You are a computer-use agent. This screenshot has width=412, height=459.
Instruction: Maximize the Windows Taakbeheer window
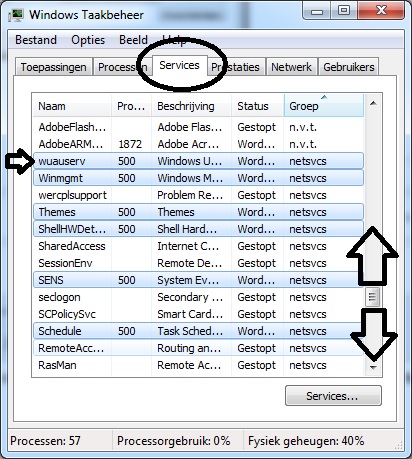point(344,11)
